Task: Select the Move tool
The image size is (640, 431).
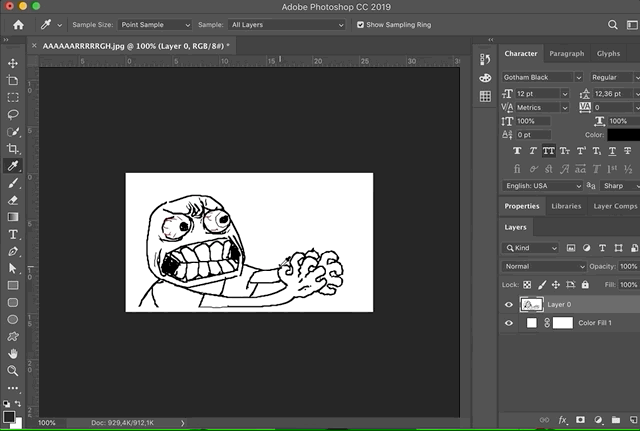Action: (13, 63)
